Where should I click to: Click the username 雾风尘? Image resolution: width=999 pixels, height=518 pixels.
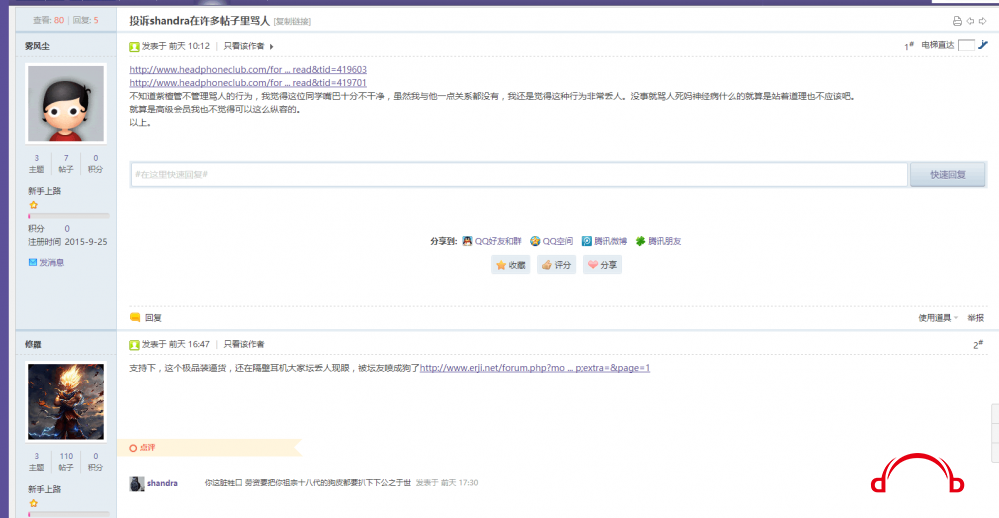pos(37,46)
